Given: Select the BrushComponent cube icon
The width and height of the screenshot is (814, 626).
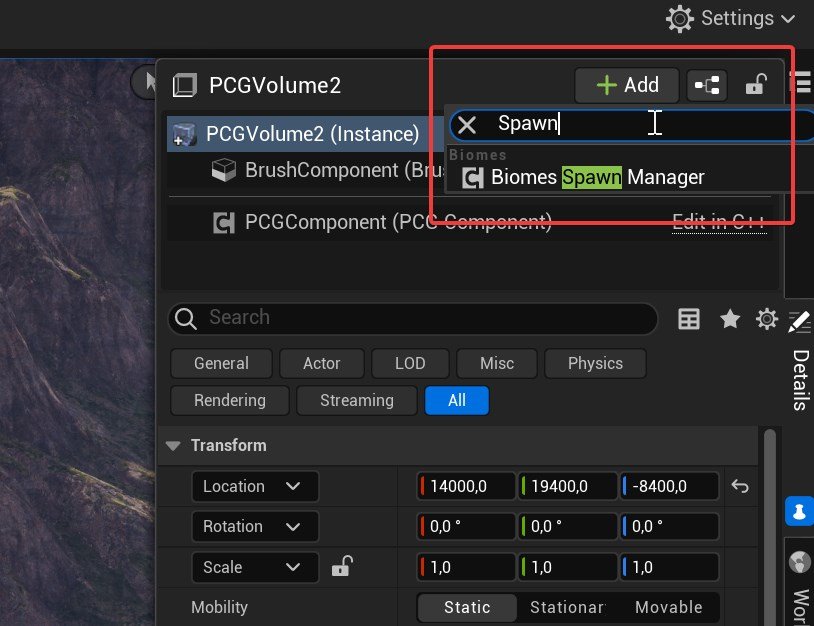Looking at the screenshot, I should point(225,170).
